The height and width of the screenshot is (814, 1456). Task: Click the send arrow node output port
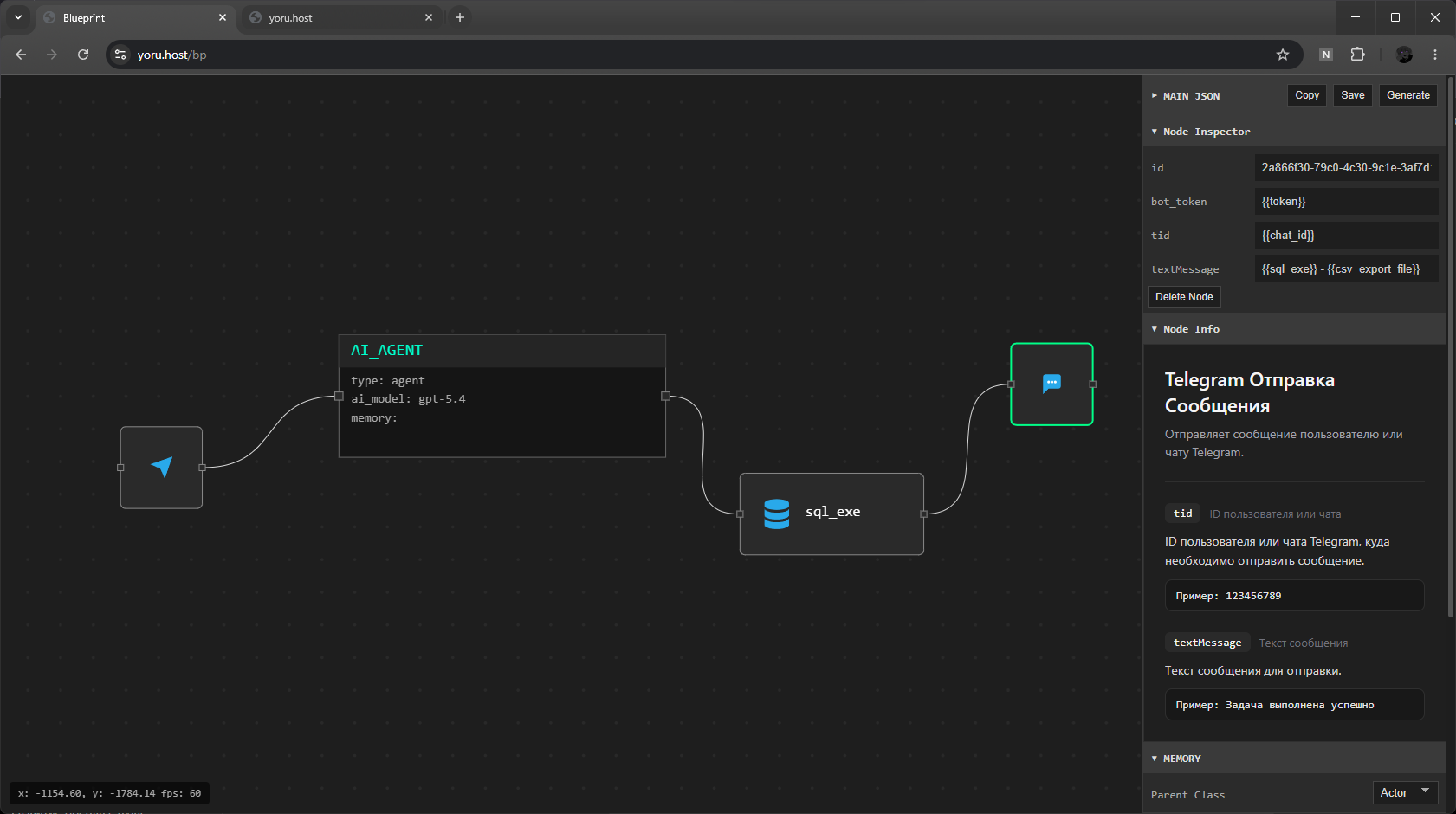pyautogui.click(x=203, y=468)
